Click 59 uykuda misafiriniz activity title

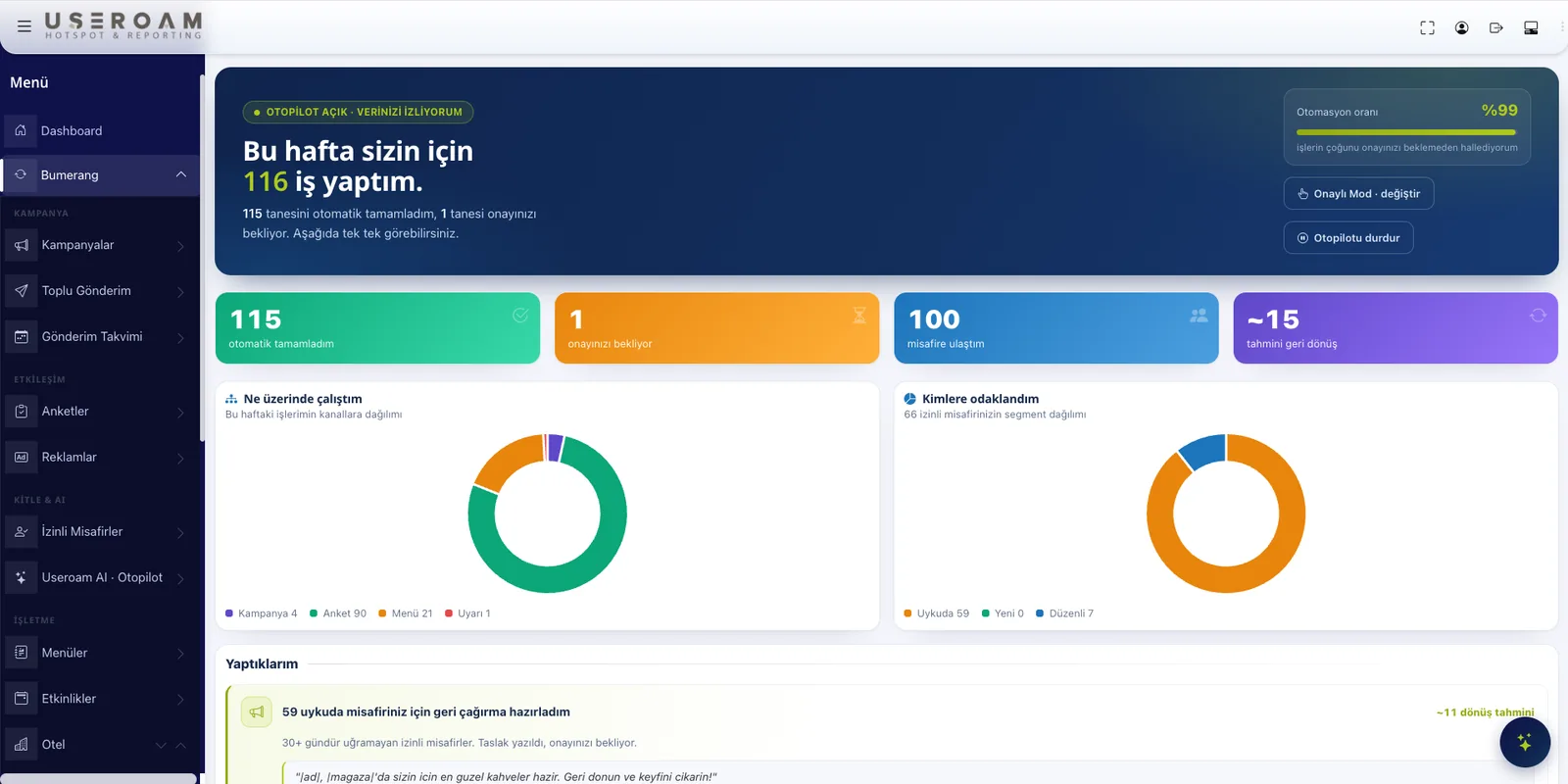click(426, 712)
